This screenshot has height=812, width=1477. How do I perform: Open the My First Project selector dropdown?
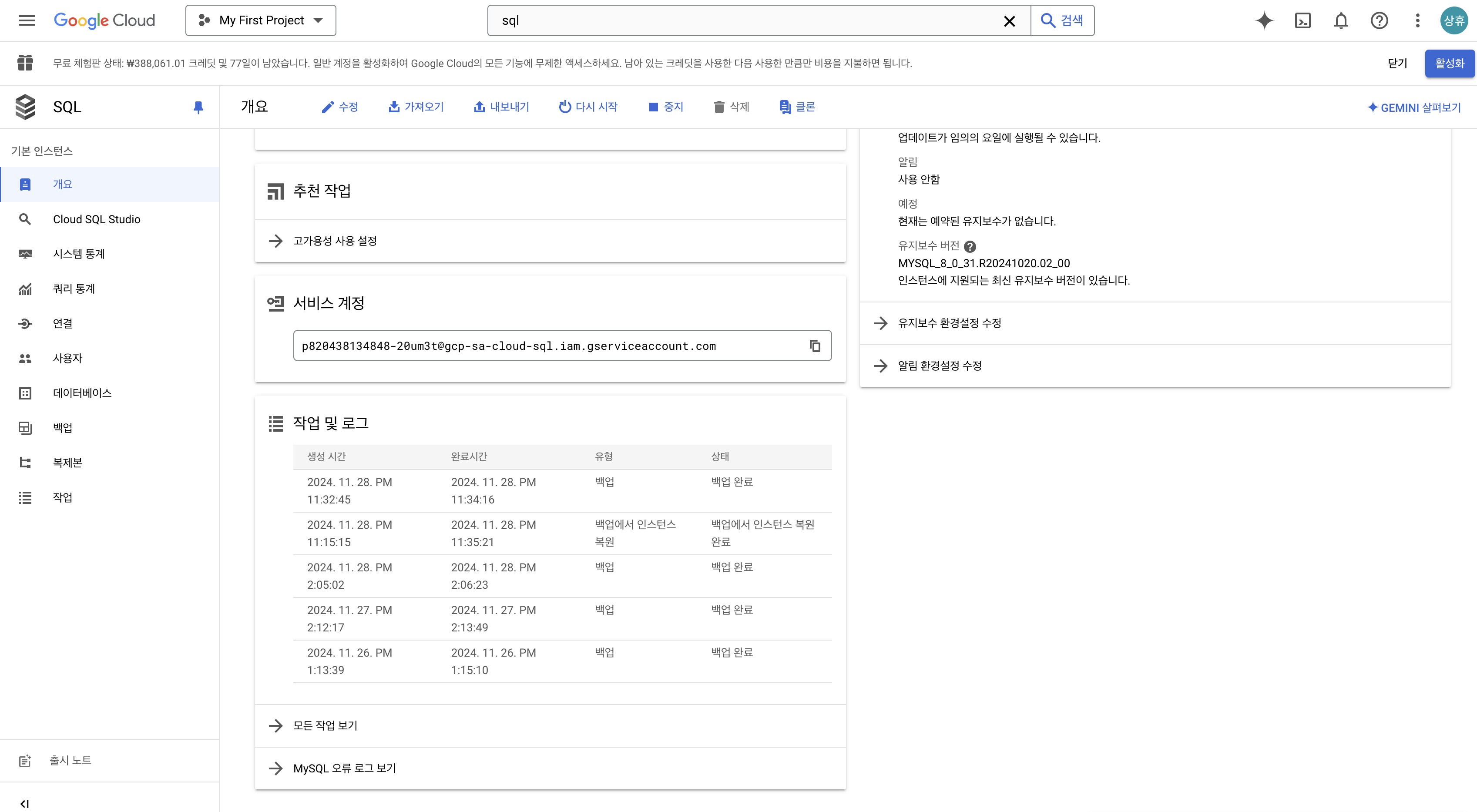tap(261, 20)
